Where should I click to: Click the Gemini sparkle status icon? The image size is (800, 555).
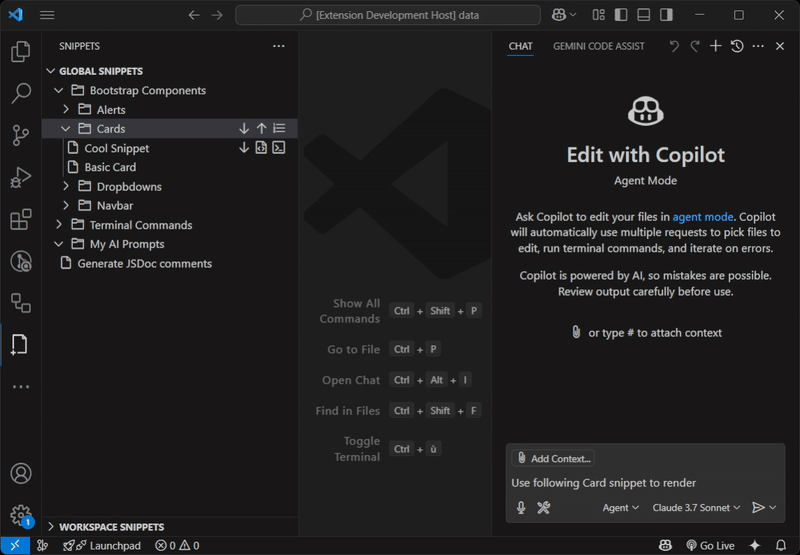755,545
